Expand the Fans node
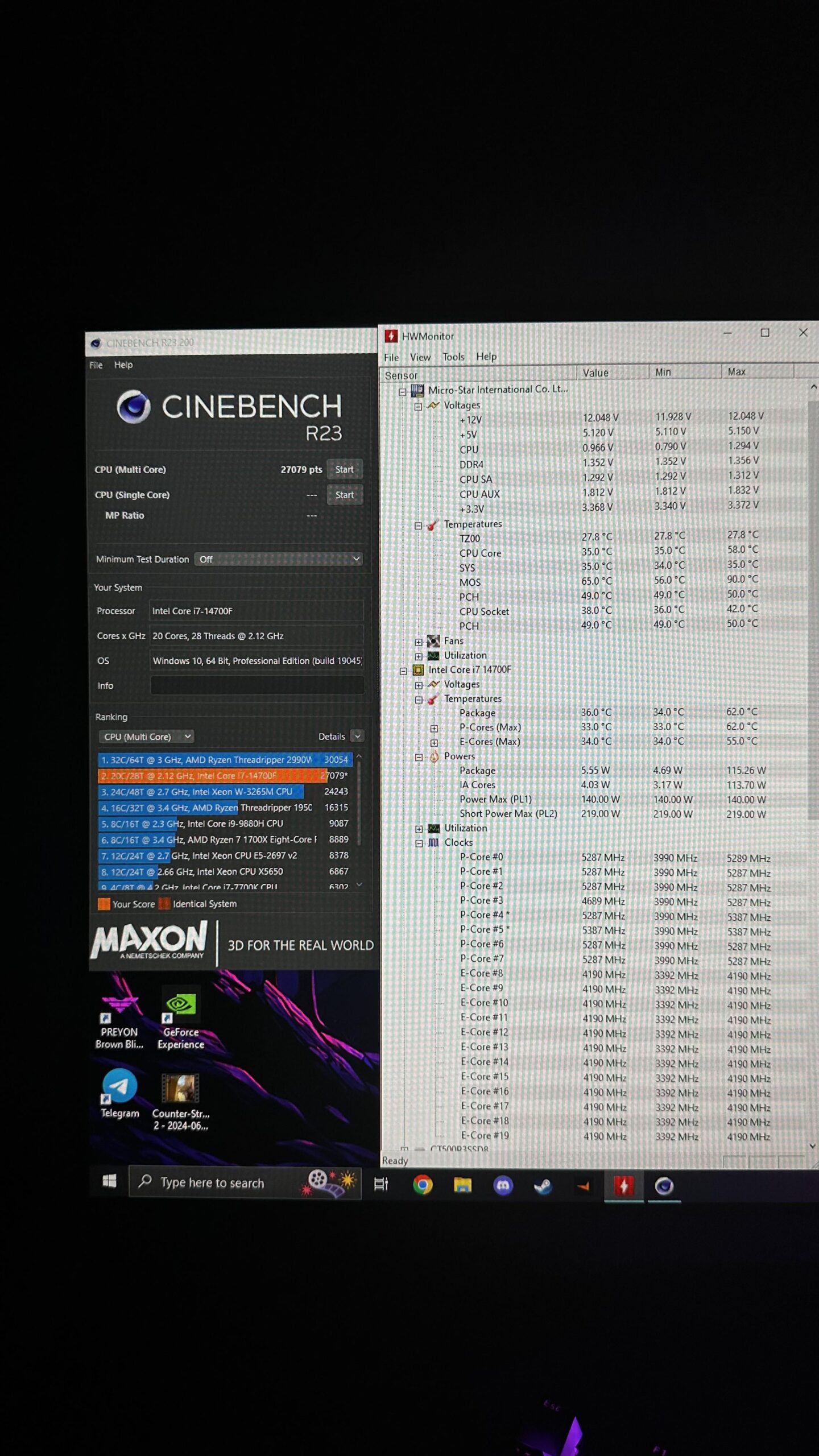The image size is (819, 1456). [419, 642]
